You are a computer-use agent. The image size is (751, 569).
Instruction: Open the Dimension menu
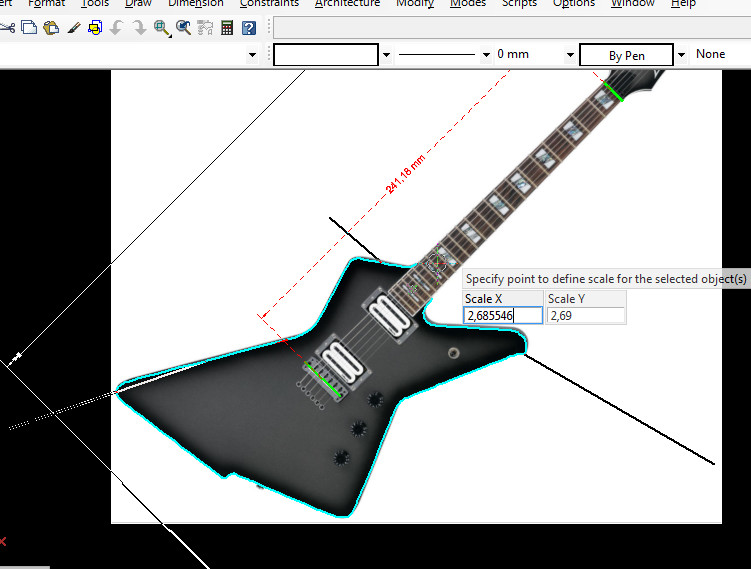coord(195,4)
